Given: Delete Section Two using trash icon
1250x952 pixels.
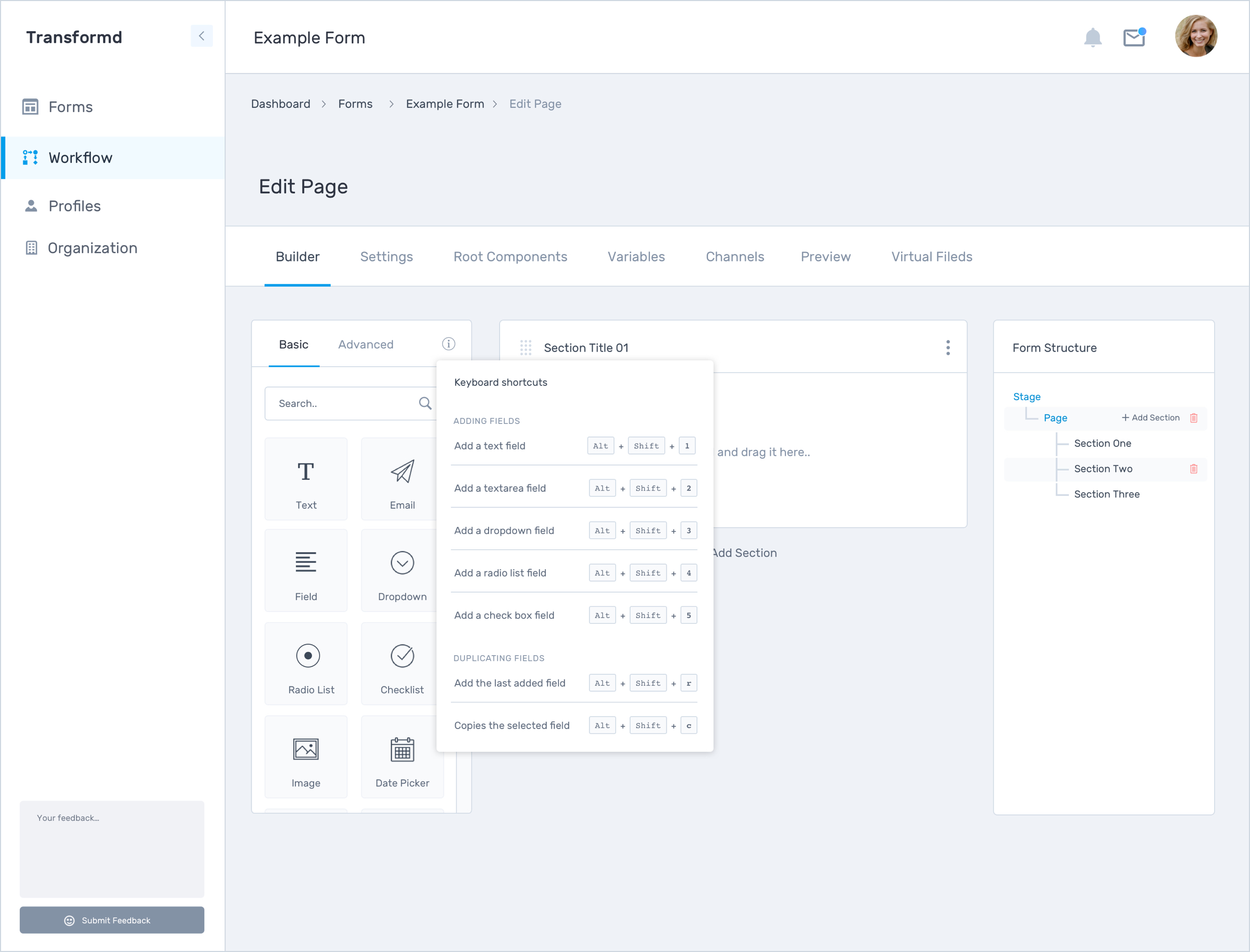Looking at the screenshot, I should point(1194,469).
